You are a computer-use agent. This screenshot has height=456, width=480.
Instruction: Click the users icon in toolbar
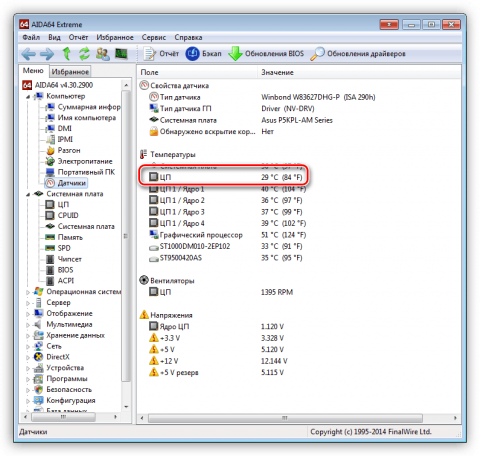coord(103,54)
